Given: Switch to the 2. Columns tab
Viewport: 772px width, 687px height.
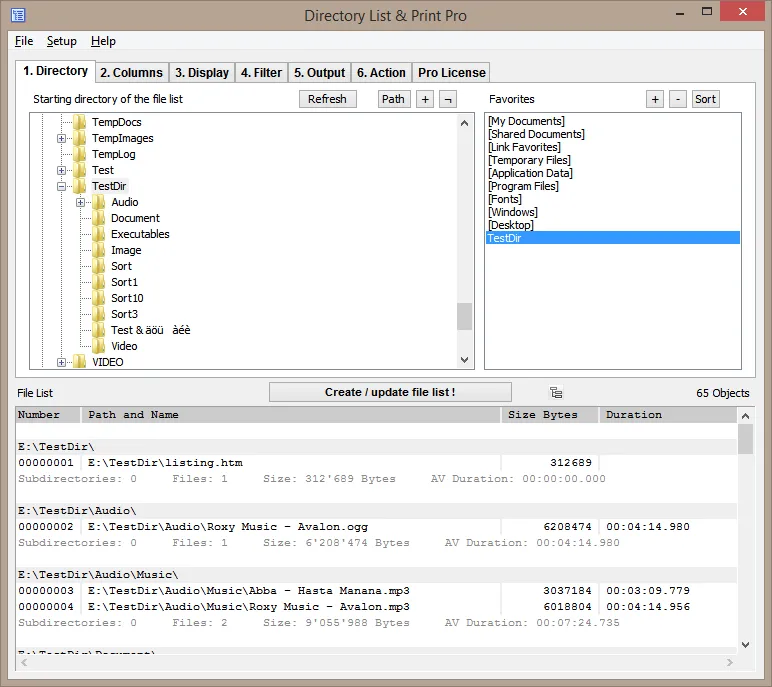Looking at the screenshot, I should point(131,72).
